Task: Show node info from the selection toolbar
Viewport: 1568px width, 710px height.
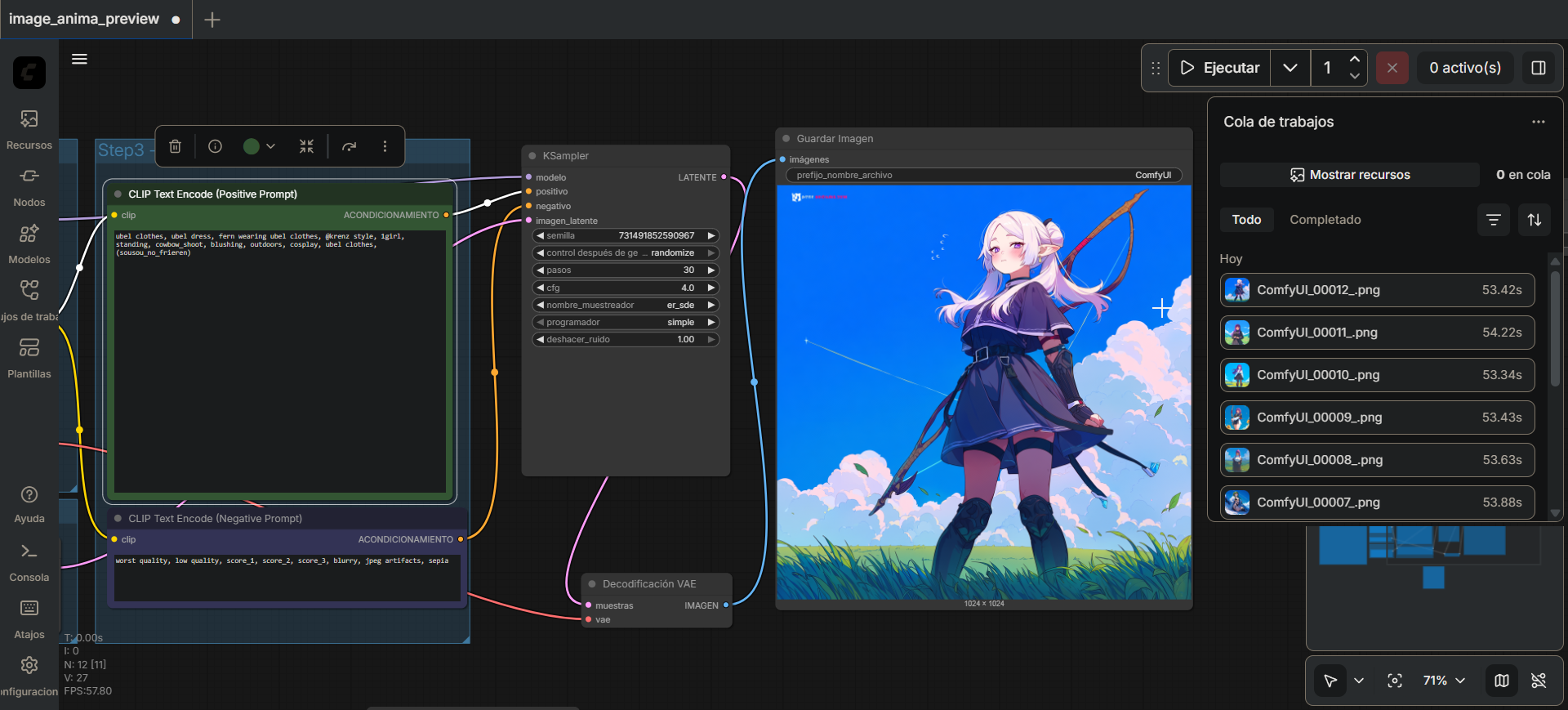Action: click(216, 146)
